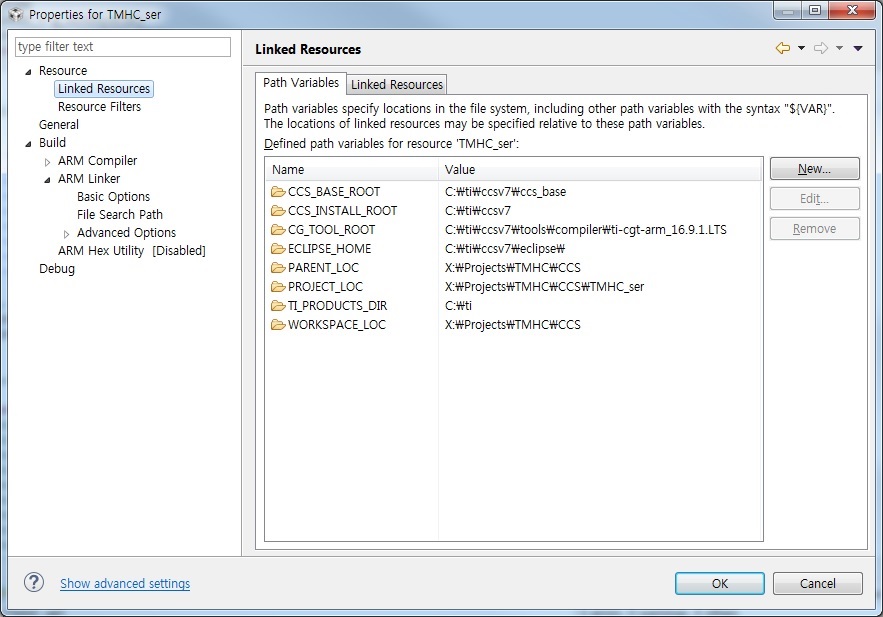Select the TI_PRODUCTS_DIR folder icon

278,306
